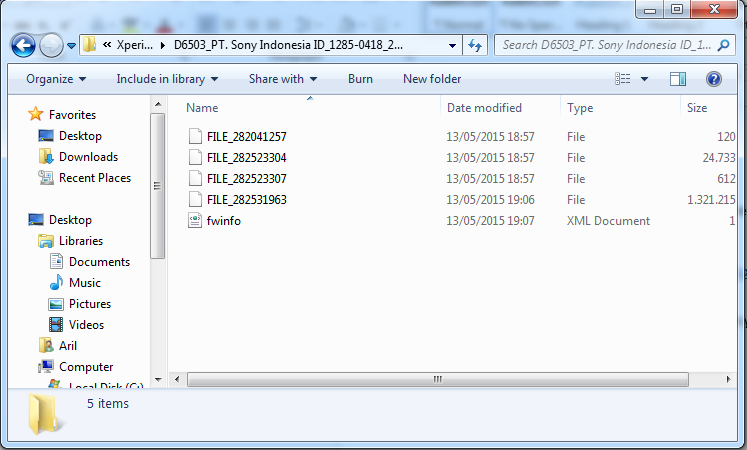
Task: Click the Pictures library icon
Action: click(56, 303)
